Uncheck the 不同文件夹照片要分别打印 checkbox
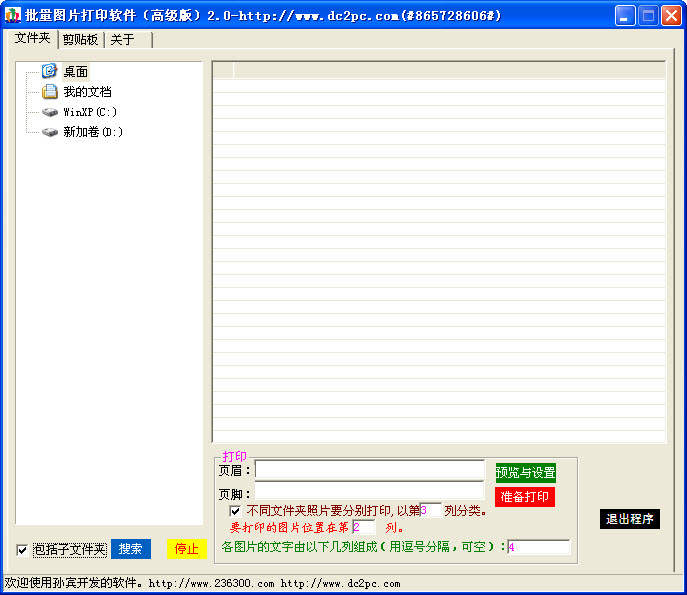Screen dimensions: 687x595 pos(235,511)
